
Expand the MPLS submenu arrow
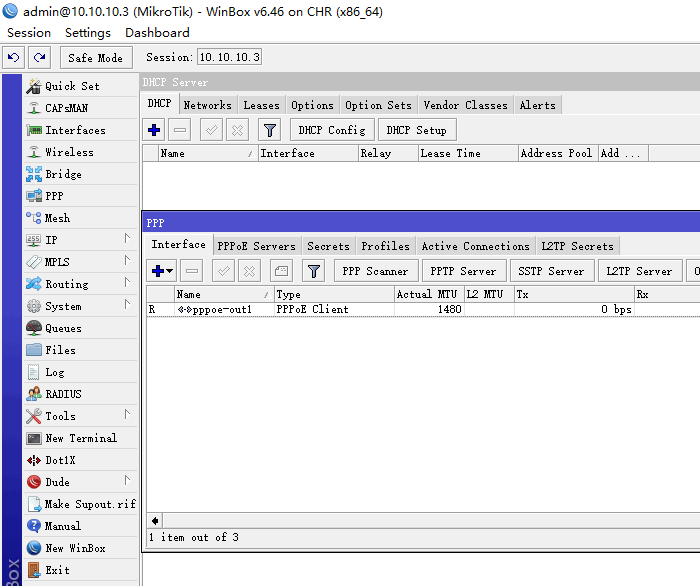coord(127,260)
